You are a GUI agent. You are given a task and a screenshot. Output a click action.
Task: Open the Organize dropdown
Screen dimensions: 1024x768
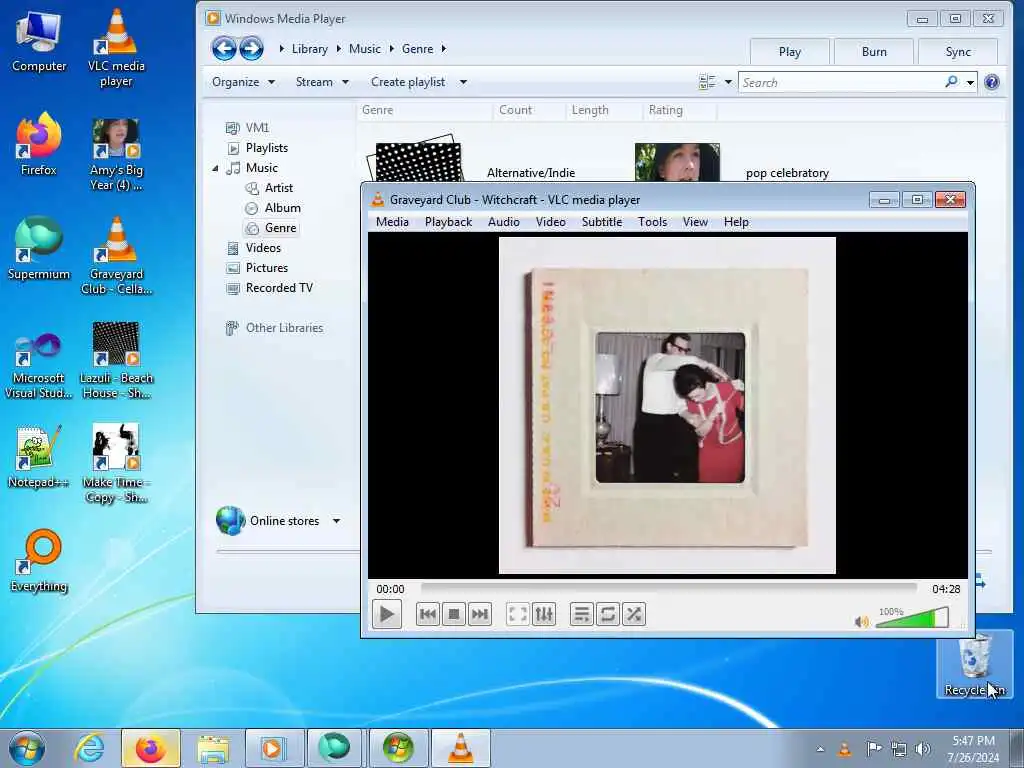[x=243, y=82]
